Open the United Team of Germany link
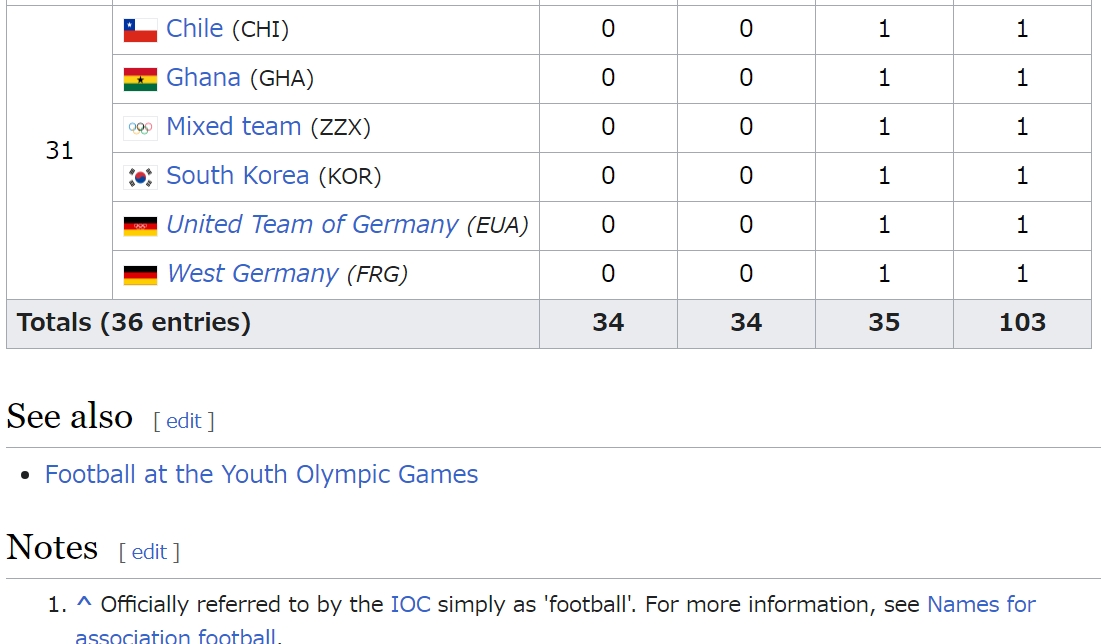Image resolution: width=1101 pixels, height=644 pixels. click(312, 225)
